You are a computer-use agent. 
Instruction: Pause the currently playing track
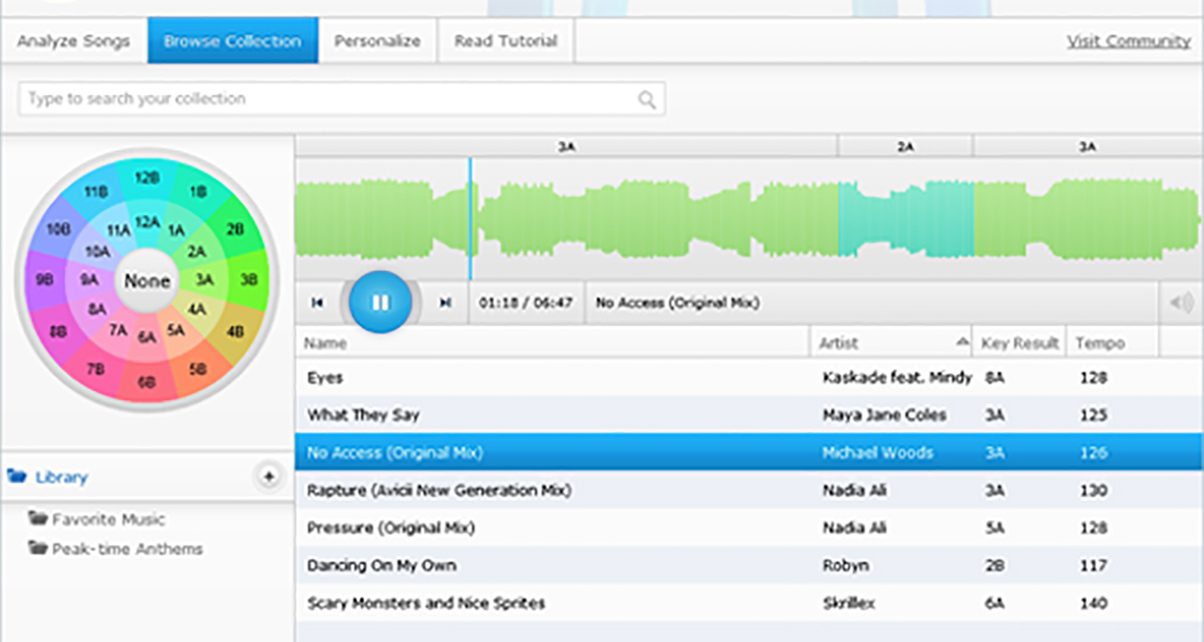[x=380, y=302]
